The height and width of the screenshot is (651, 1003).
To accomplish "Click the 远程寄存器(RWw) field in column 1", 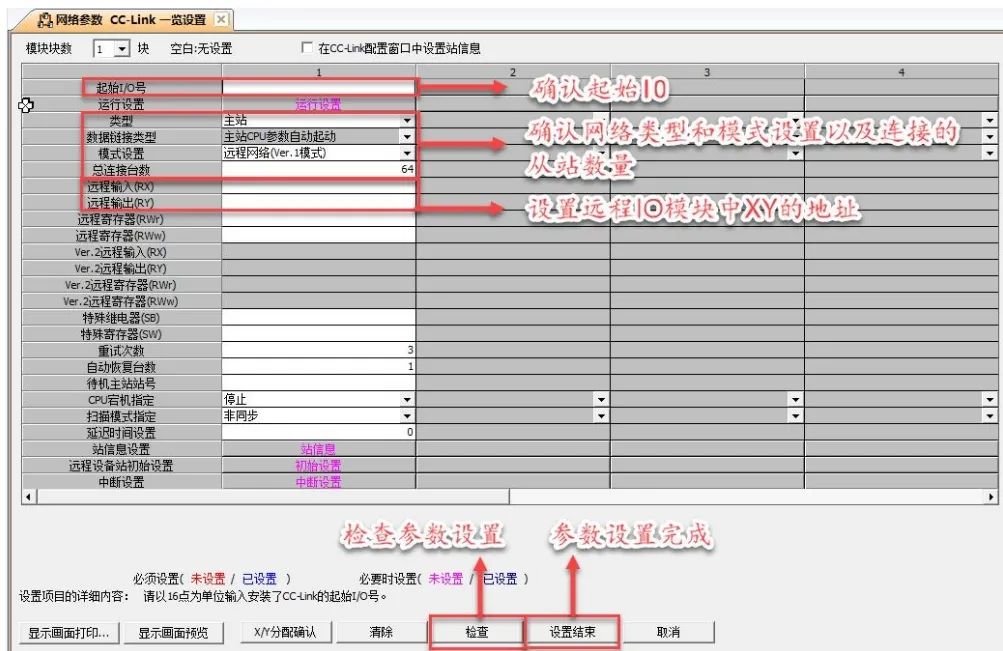I will (319, 235).
